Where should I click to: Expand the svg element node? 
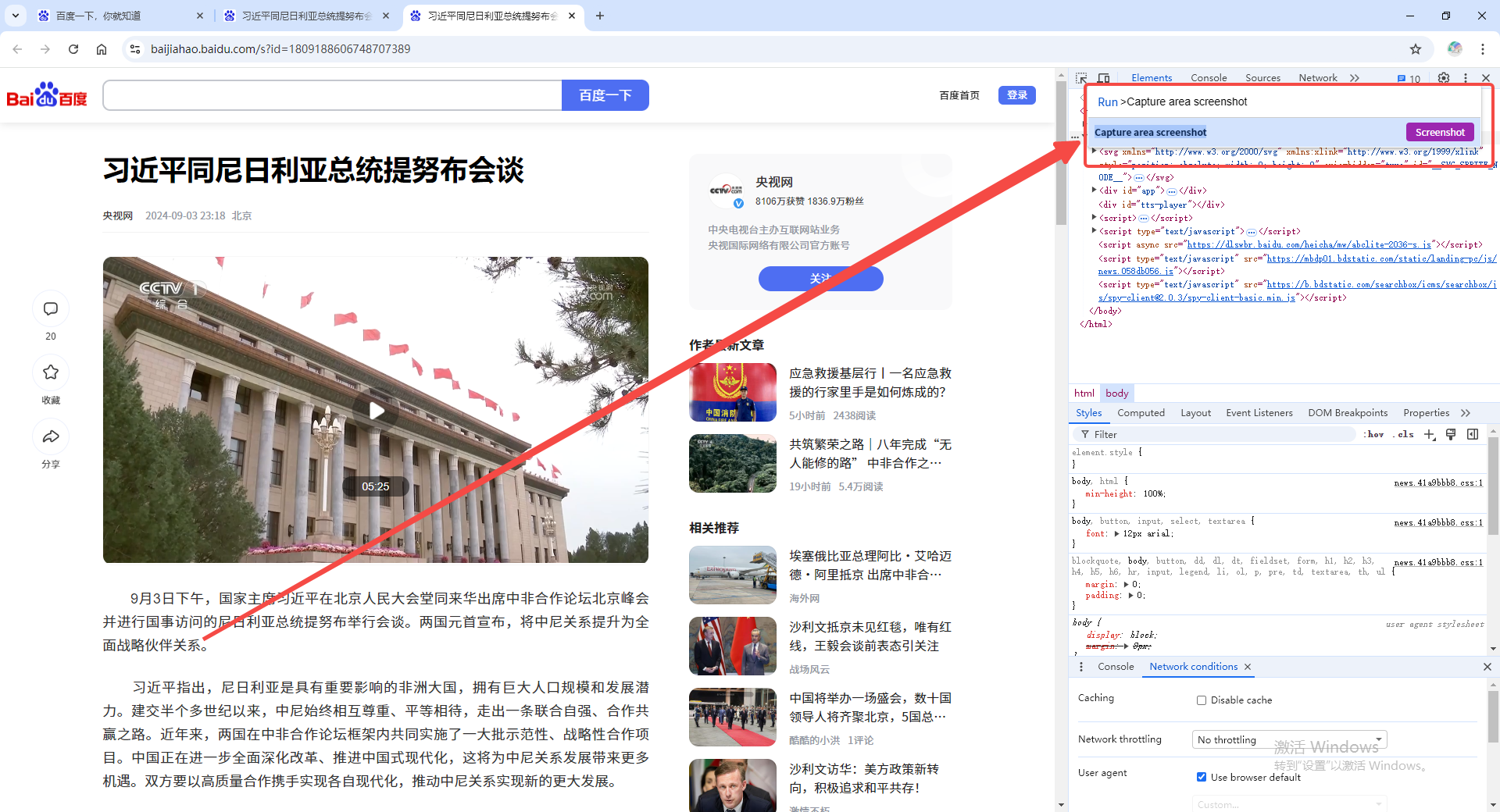1094,151
